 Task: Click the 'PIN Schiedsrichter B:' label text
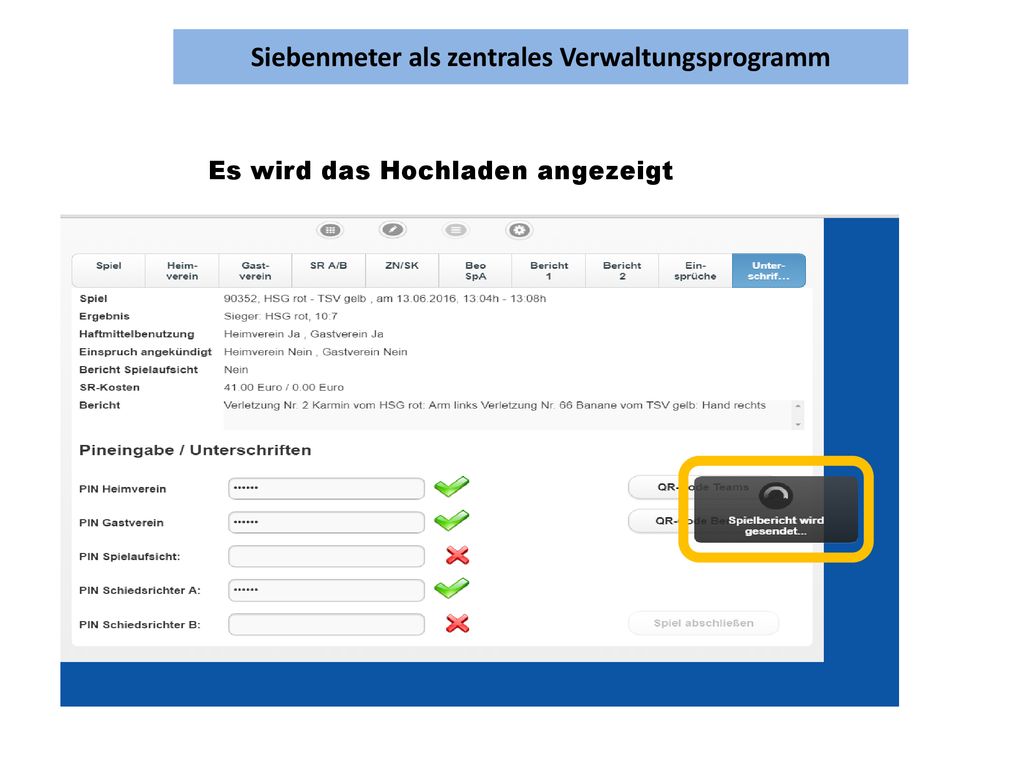point(140,625)
